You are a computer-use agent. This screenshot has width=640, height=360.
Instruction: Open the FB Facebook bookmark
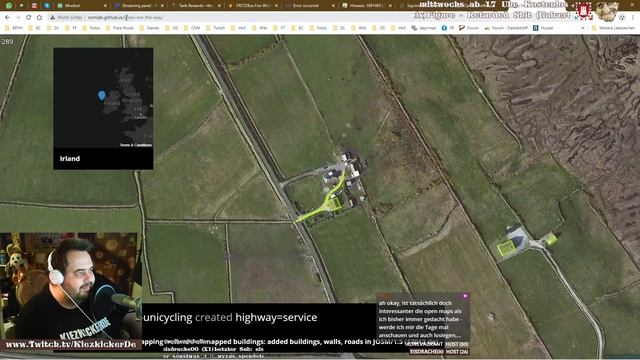pos(448,28)
